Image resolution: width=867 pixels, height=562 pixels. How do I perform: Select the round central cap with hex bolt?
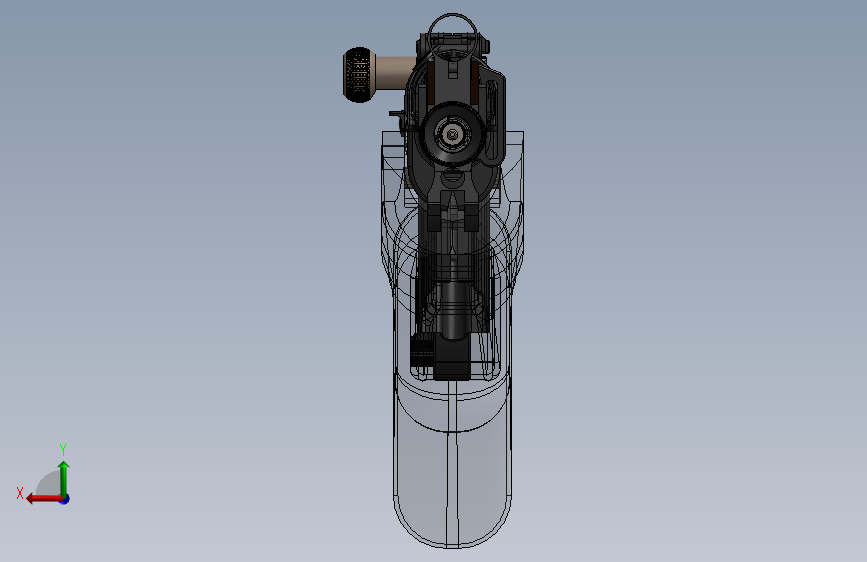[453, 134]
